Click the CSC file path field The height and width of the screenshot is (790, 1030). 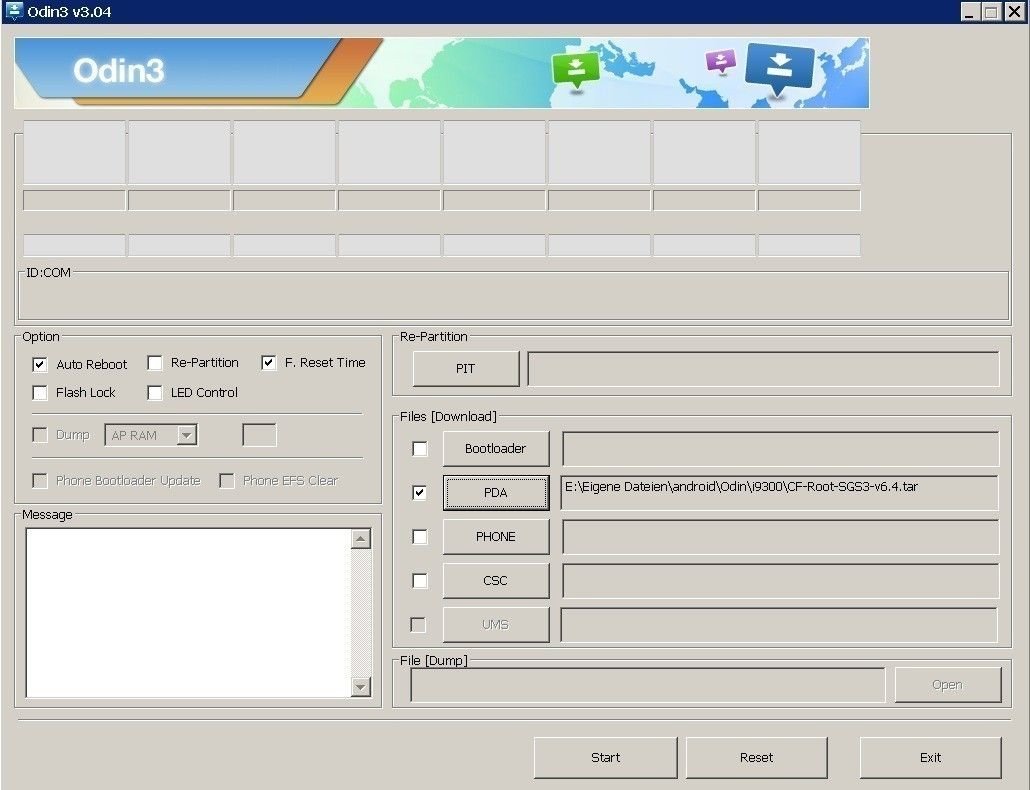(x=780, y=581)
